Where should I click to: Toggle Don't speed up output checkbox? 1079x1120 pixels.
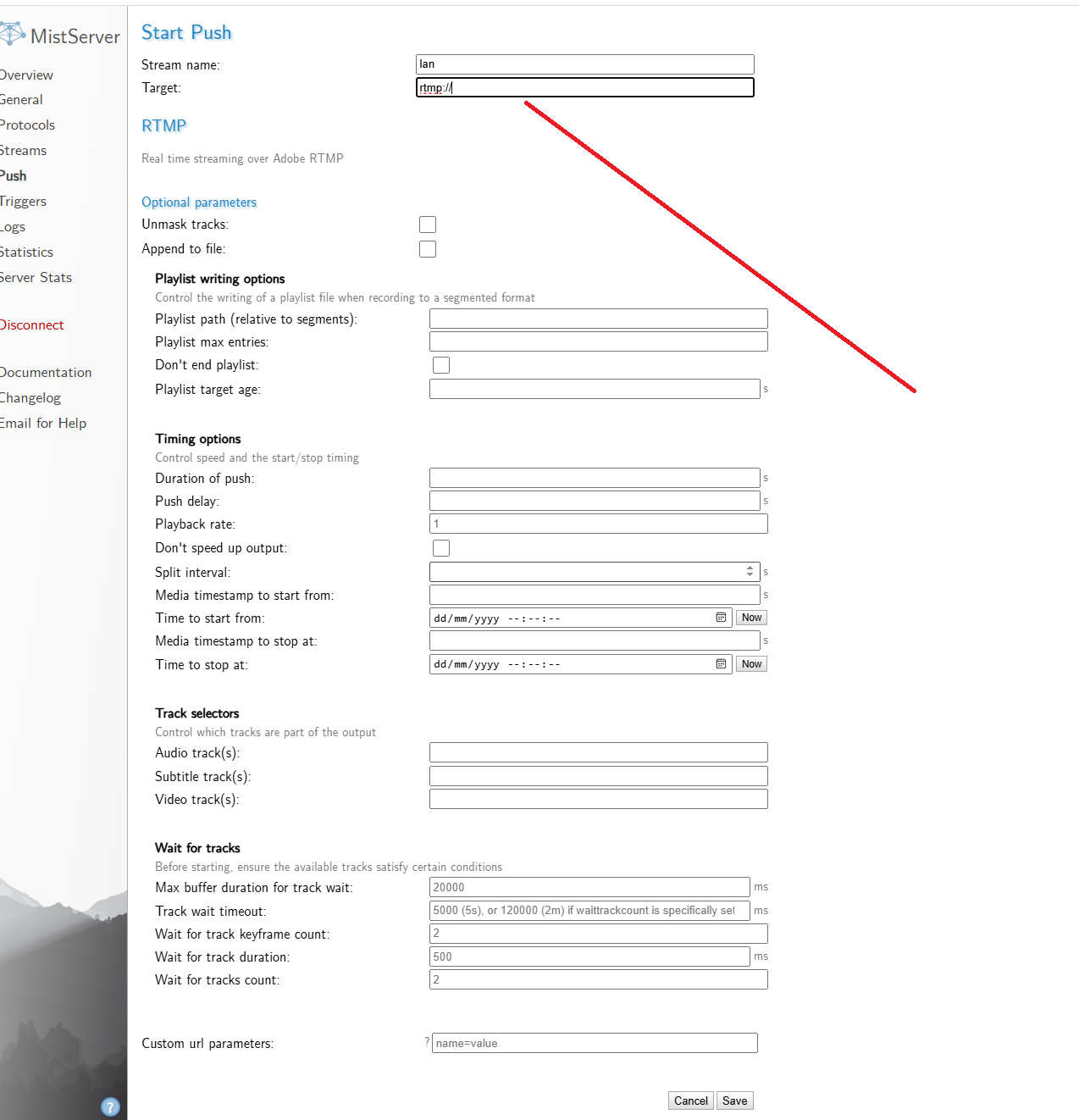tap(441, 548)
